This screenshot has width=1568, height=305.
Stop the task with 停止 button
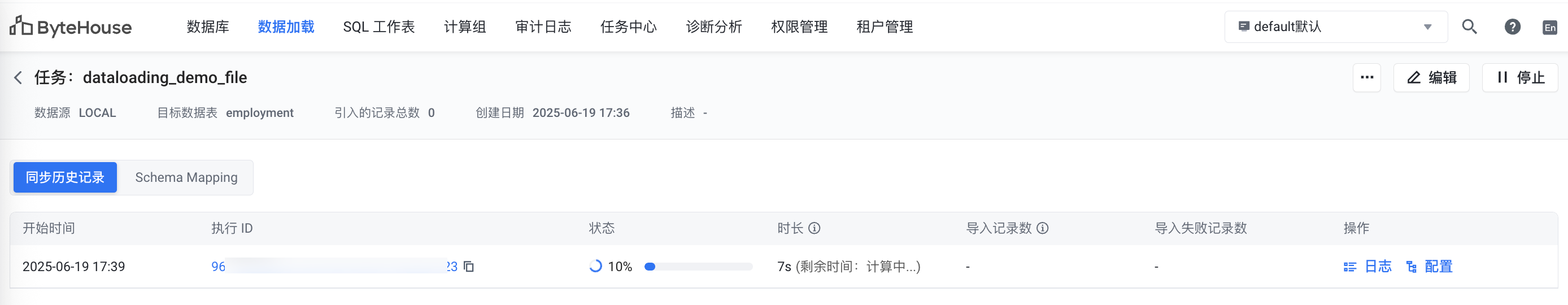(x=1519, y=77)
